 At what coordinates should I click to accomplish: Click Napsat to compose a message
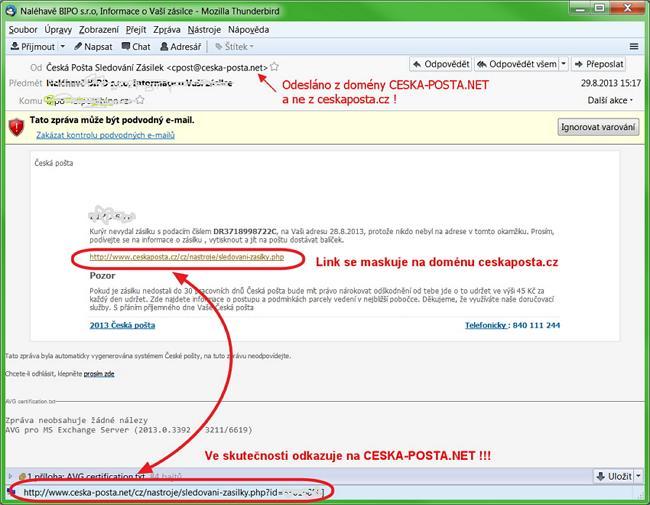pos(93,46)
